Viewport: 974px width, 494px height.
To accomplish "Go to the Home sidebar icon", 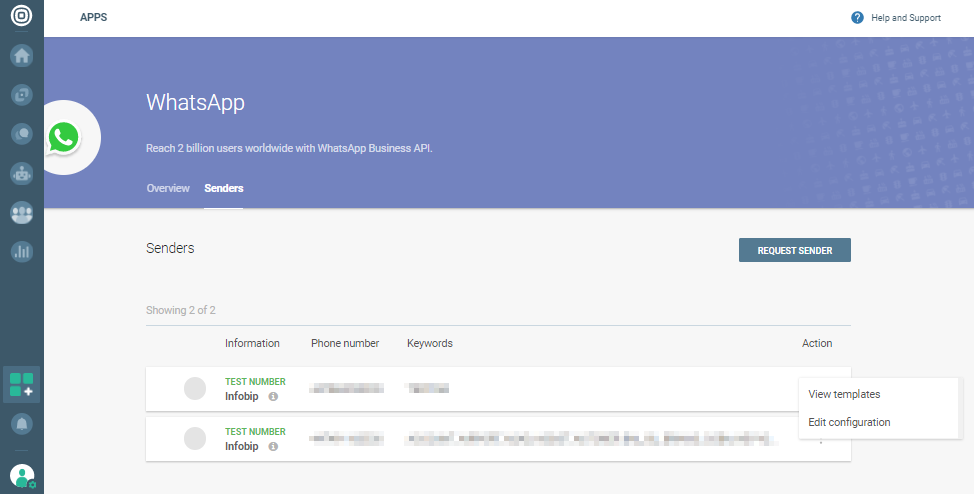I will tap(21, 56).
